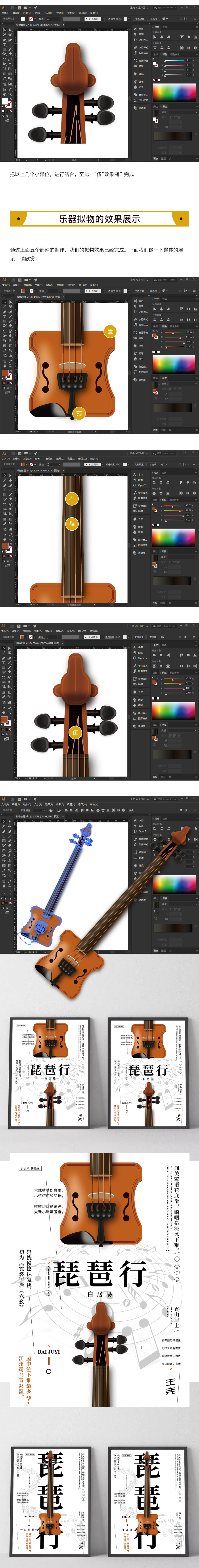
Task: Select the Type tool in the 伍 badge window
Action: pos(4,662)
